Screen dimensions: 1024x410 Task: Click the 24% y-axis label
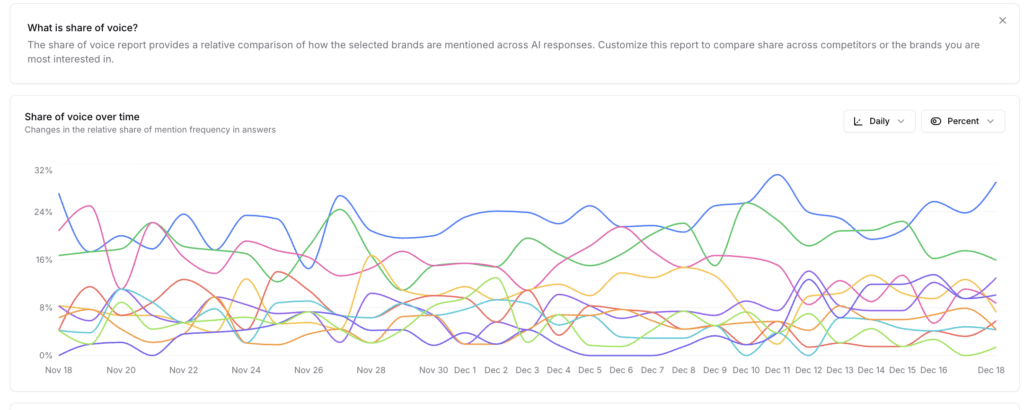click(x=43, y=212)
